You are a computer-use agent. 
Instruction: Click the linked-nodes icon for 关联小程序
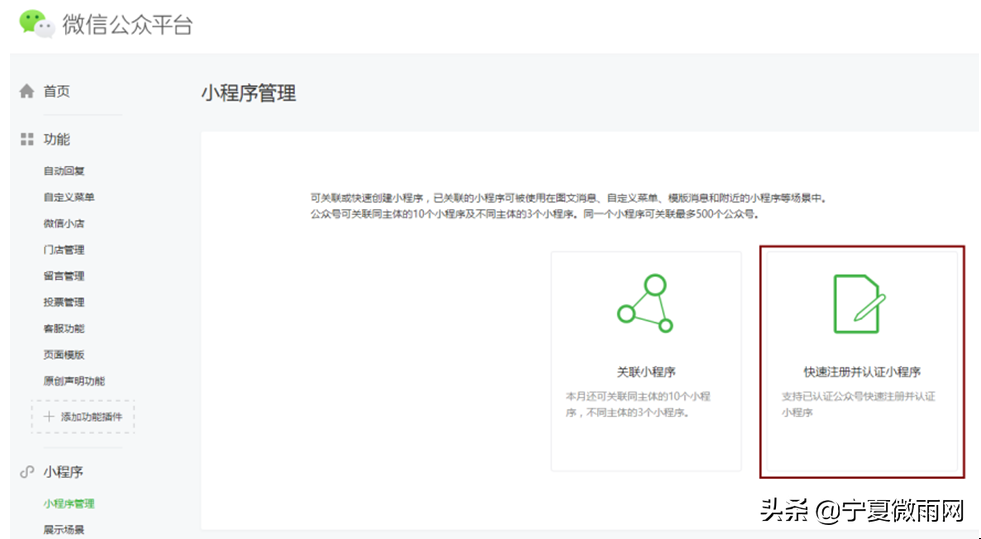[645, 303]
